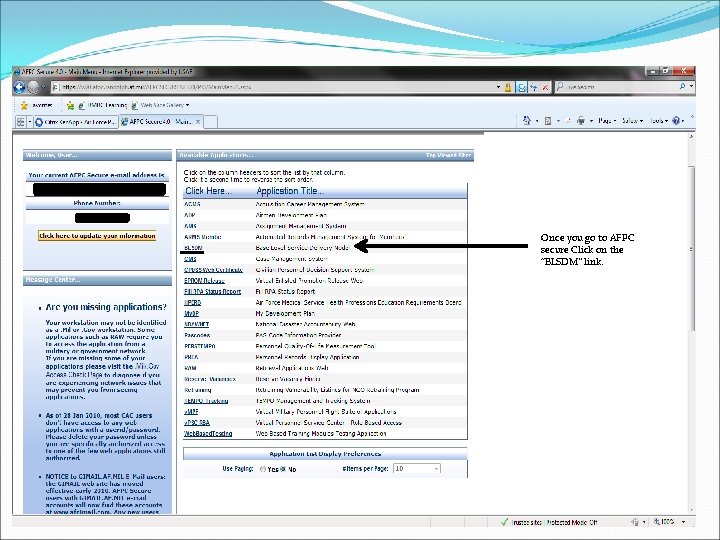This screenshot has height=540, width=720.
Task: Open a new blank tab
Action: [210, 122]
